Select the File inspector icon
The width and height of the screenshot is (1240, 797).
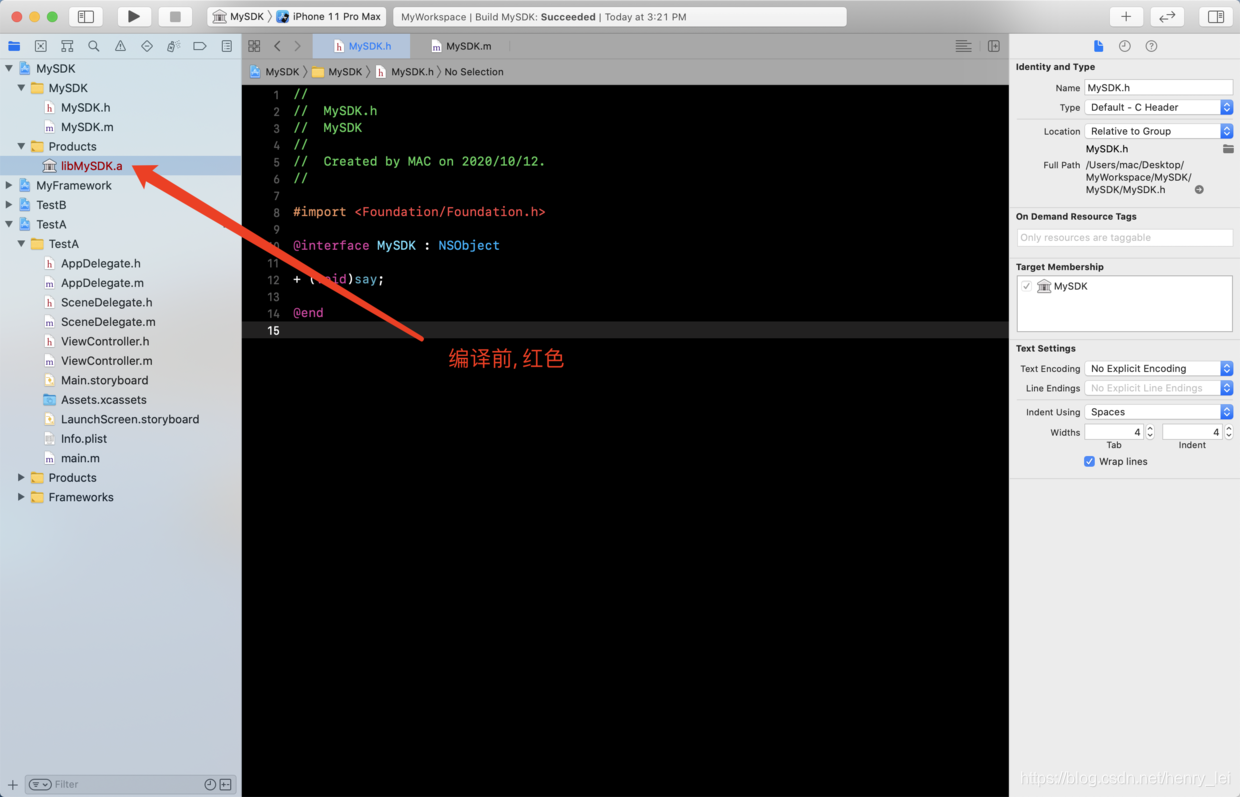1098,46
